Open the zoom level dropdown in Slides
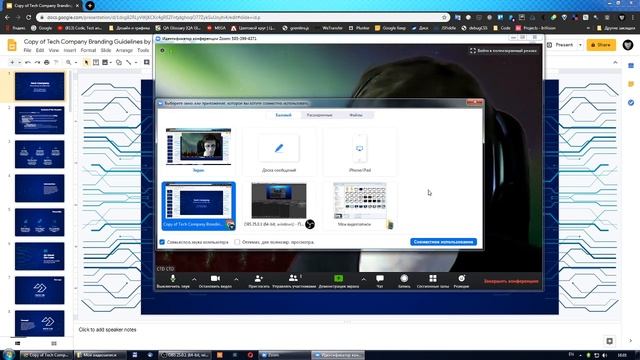The height and width of the screenshot is (360, 640). pyautogui.click(x=76, y=62)
